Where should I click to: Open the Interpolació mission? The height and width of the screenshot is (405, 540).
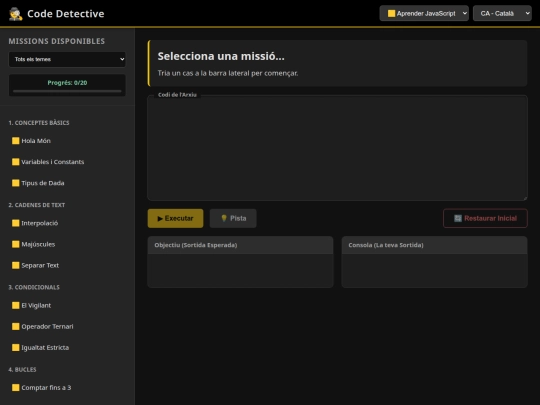[x=67, y=223]
